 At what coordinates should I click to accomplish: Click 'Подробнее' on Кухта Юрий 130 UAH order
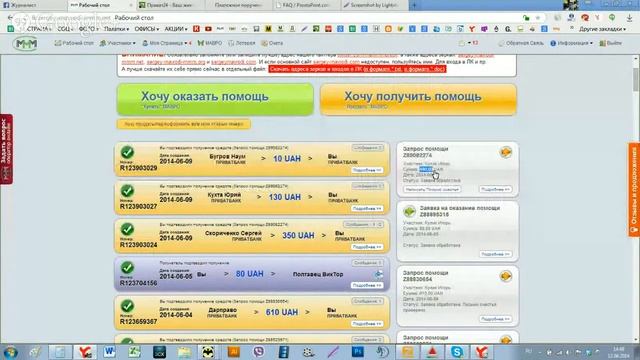[367, 209]
